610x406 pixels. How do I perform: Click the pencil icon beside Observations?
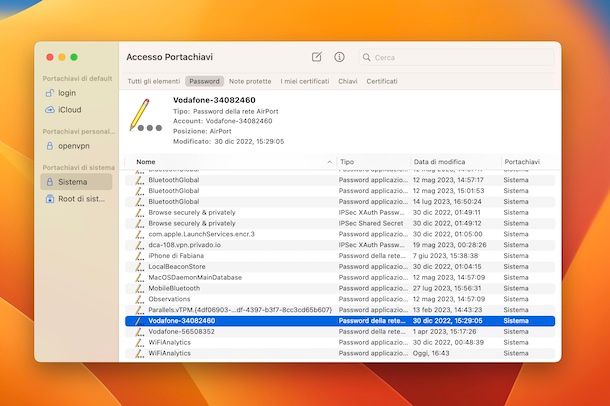139,299
